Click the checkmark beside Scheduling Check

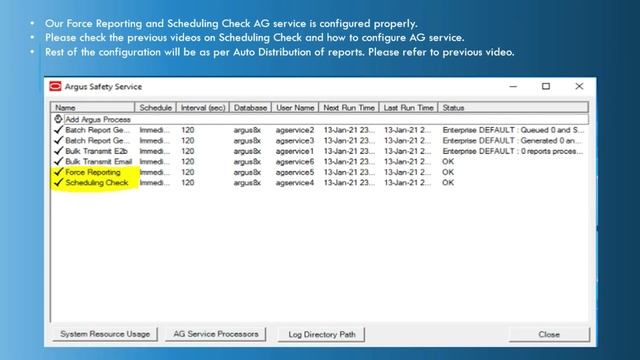coord(58,182)
